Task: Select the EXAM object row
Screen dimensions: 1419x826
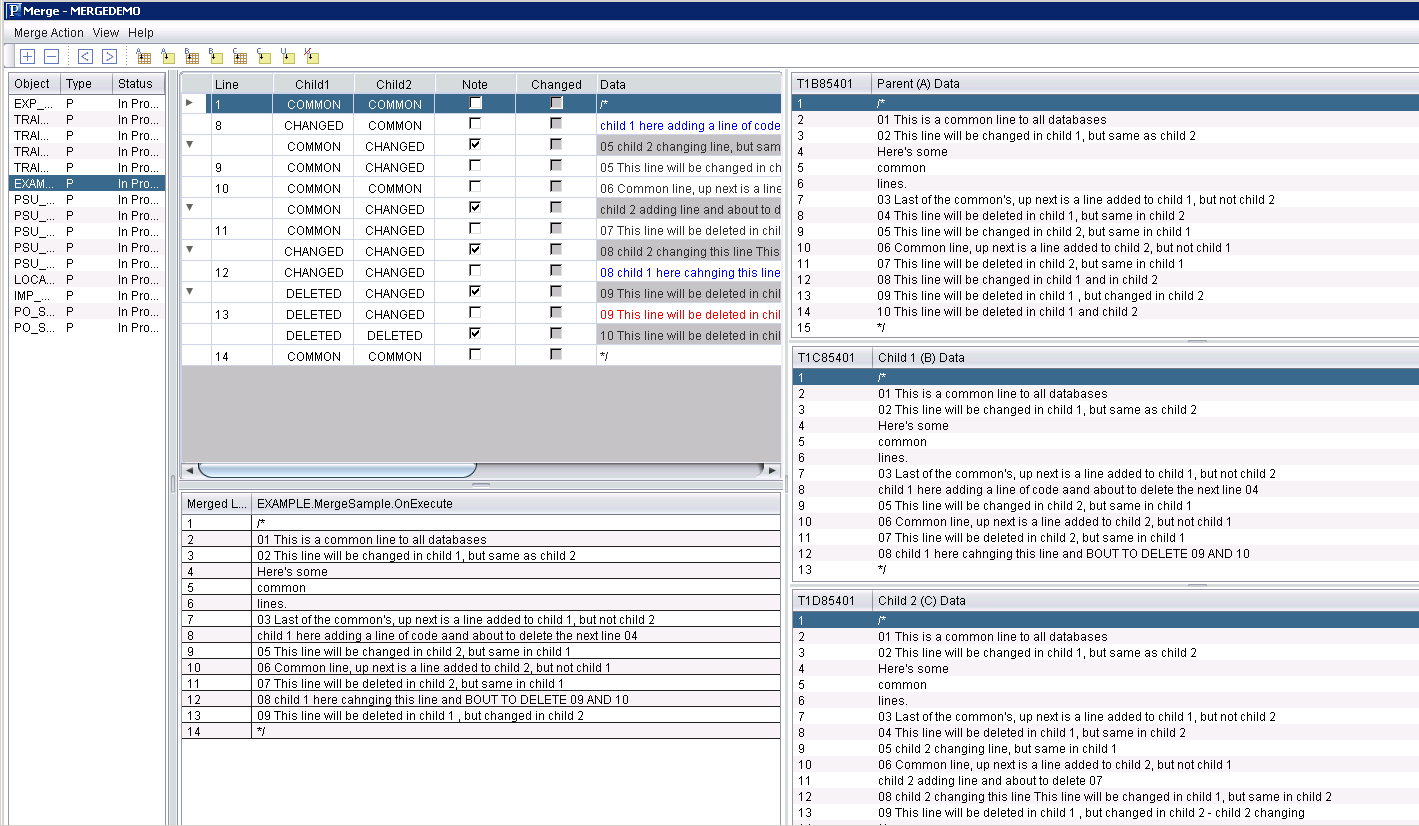Action: coord(87,183)
